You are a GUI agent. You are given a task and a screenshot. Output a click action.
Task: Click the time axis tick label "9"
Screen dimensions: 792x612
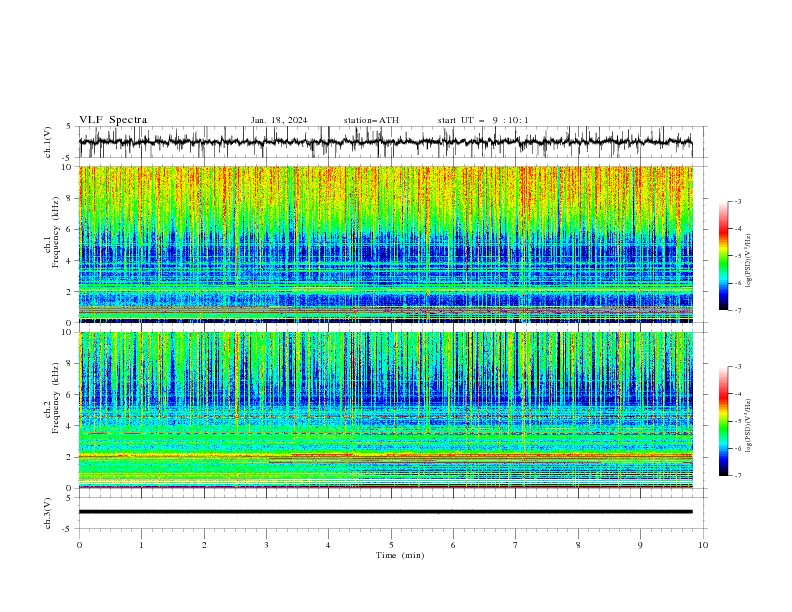[x=640, y=545]
